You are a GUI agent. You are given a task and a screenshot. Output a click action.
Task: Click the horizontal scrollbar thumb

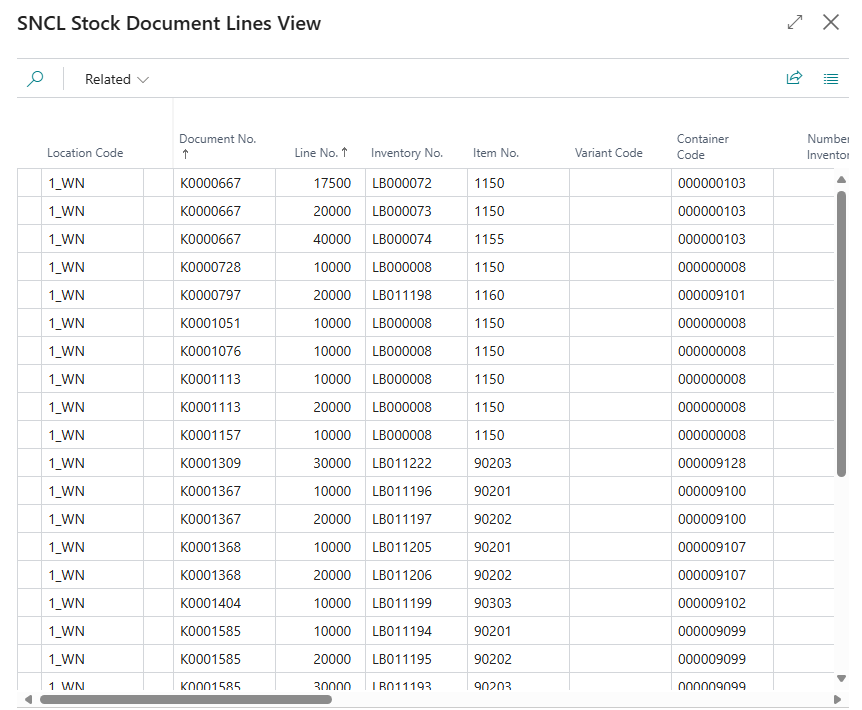click(185, 699)
